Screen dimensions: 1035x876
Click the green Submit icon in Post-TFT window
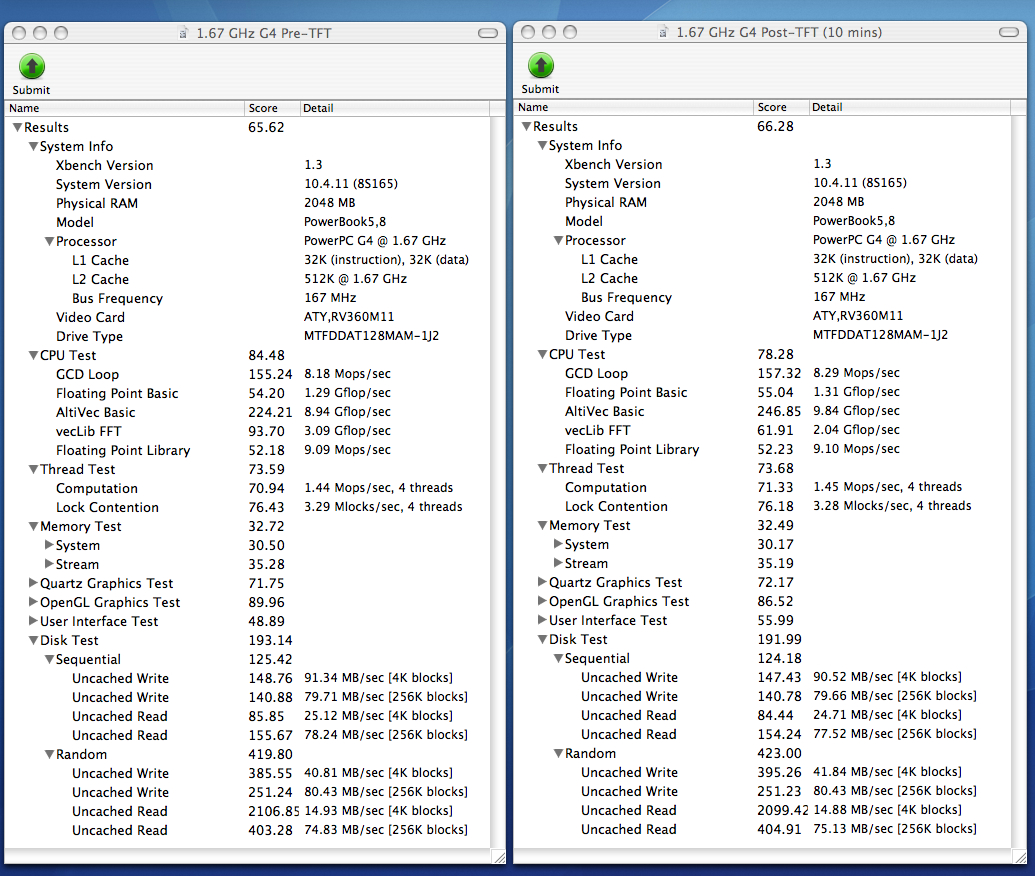coord(541,65)
